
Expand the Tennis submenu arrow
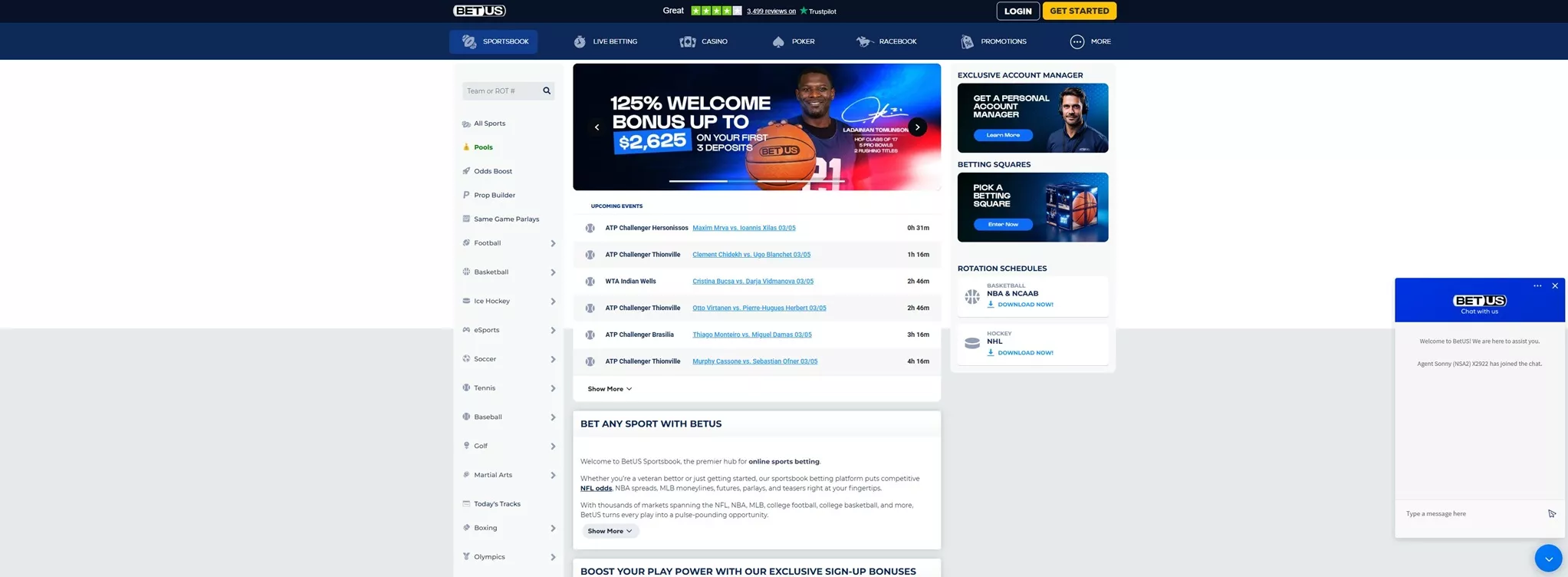coord(553,388)
